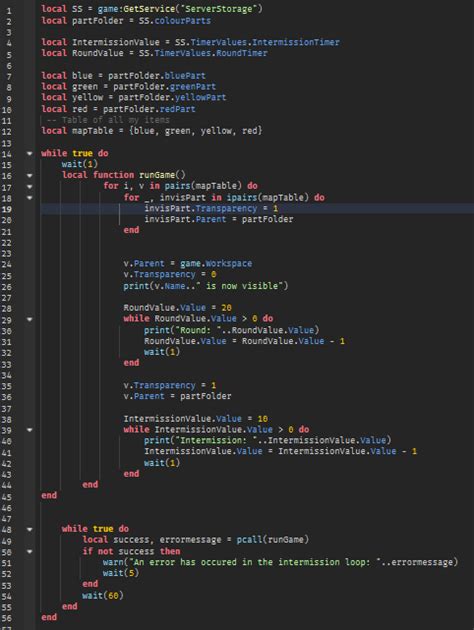This screenshot has width=474, height=630.
Task: Click 'v.Transparency = 1' on line 35
Action: [170, 385]
